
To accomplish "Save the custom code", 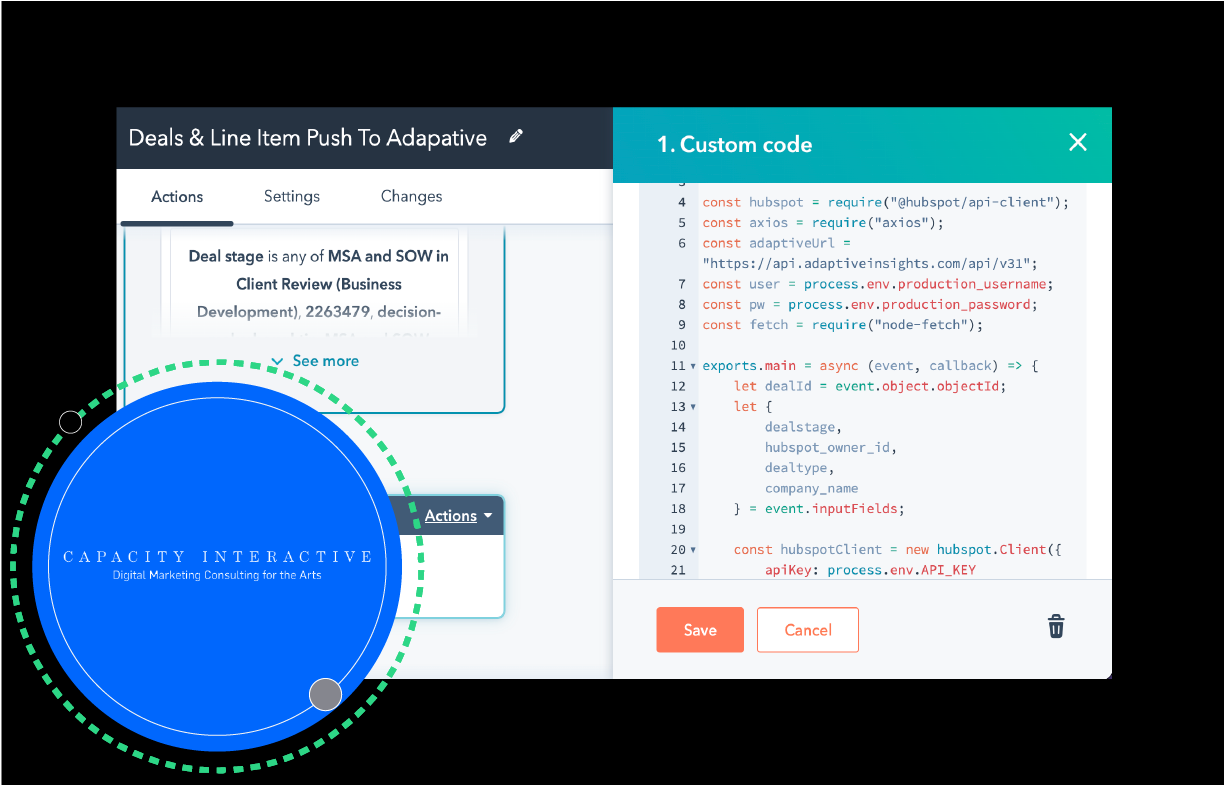I will click(700, 630).
